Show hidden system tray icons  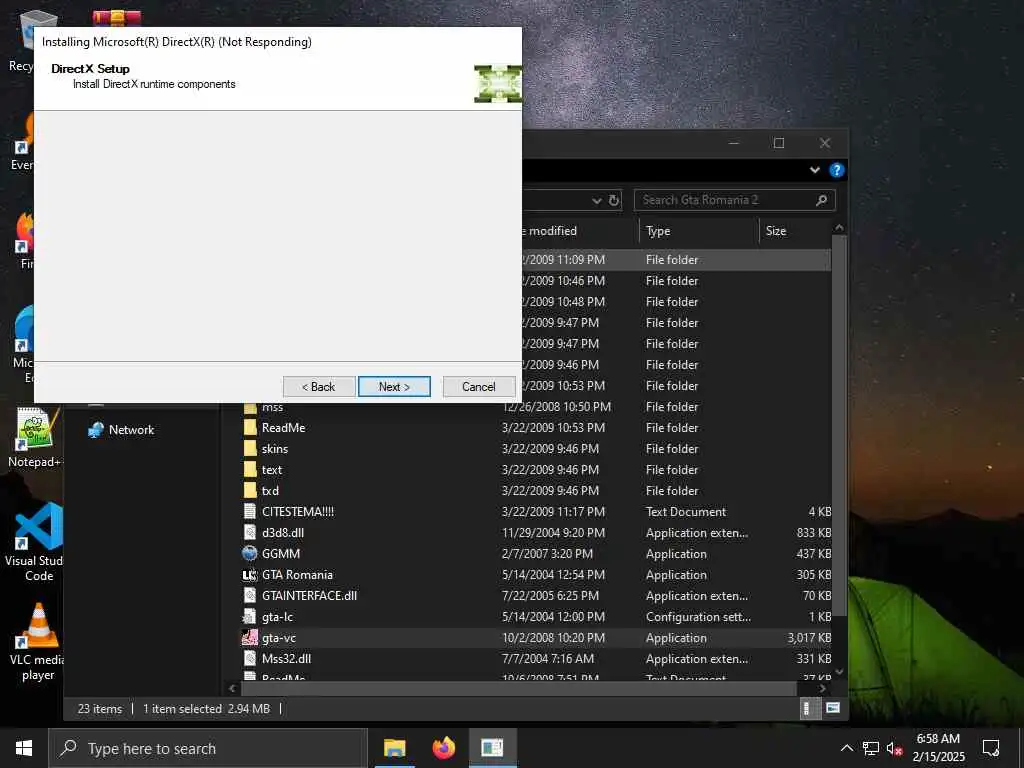click(x=846, y=748)
